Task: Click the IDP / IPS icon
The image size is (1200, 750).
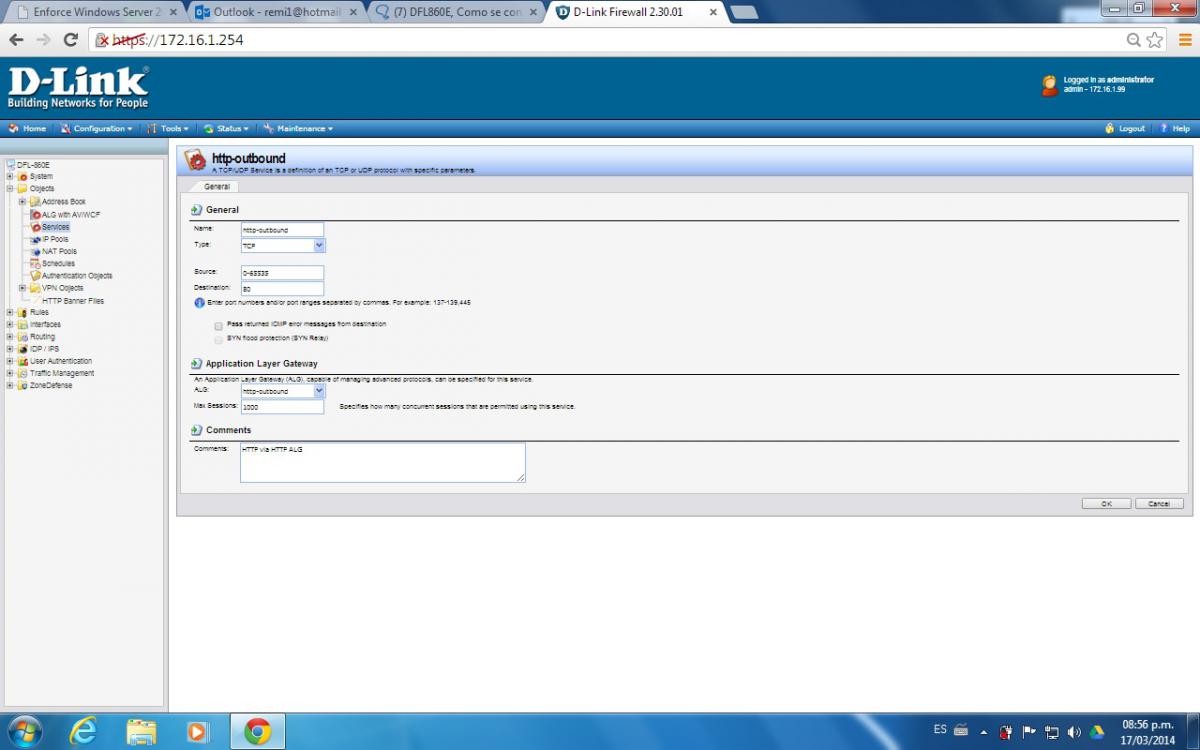Action: (x=23, y=349)
